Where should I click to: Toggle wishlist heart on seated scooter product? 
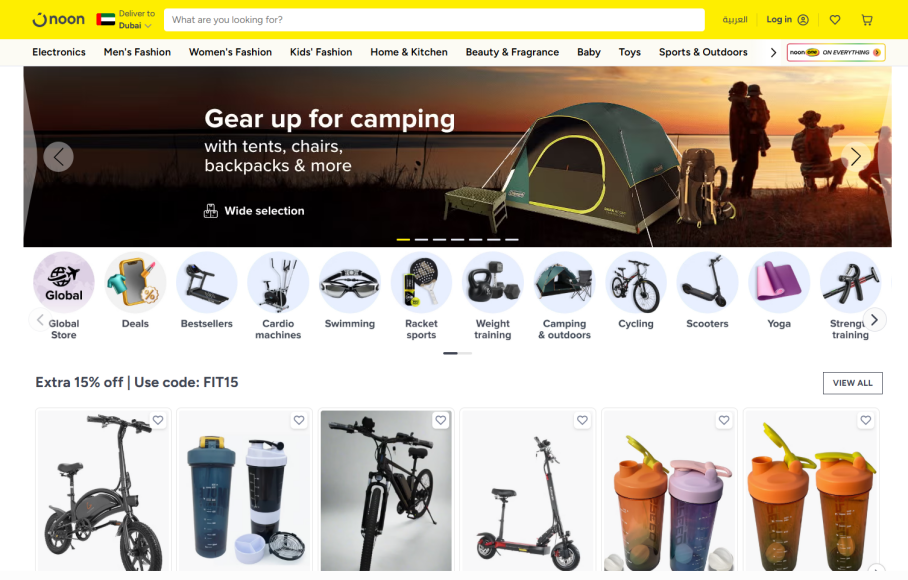582,420
